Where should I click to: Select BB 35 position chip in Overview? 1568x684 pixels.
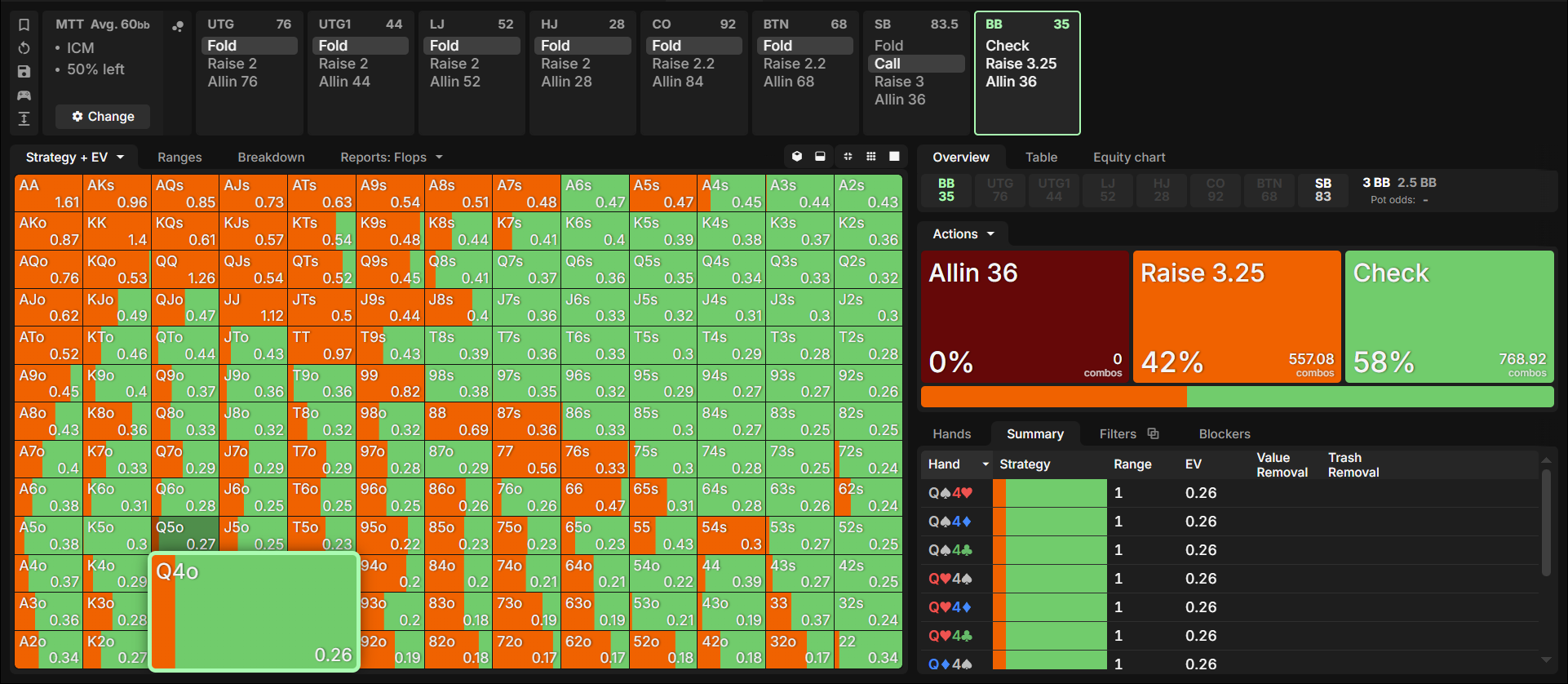click(946, 190)
